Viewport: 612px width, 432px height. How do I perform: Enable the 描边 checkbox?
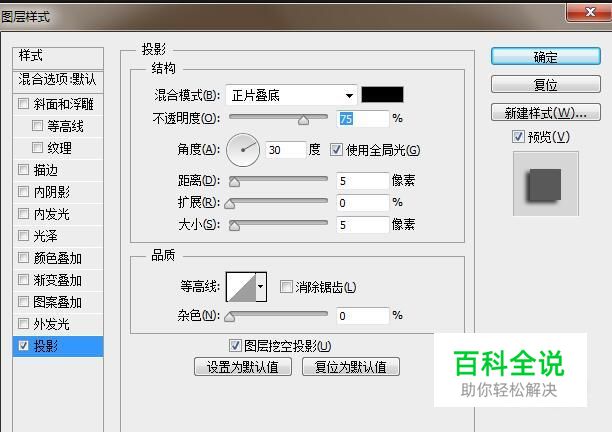click(x=23, y=170)
